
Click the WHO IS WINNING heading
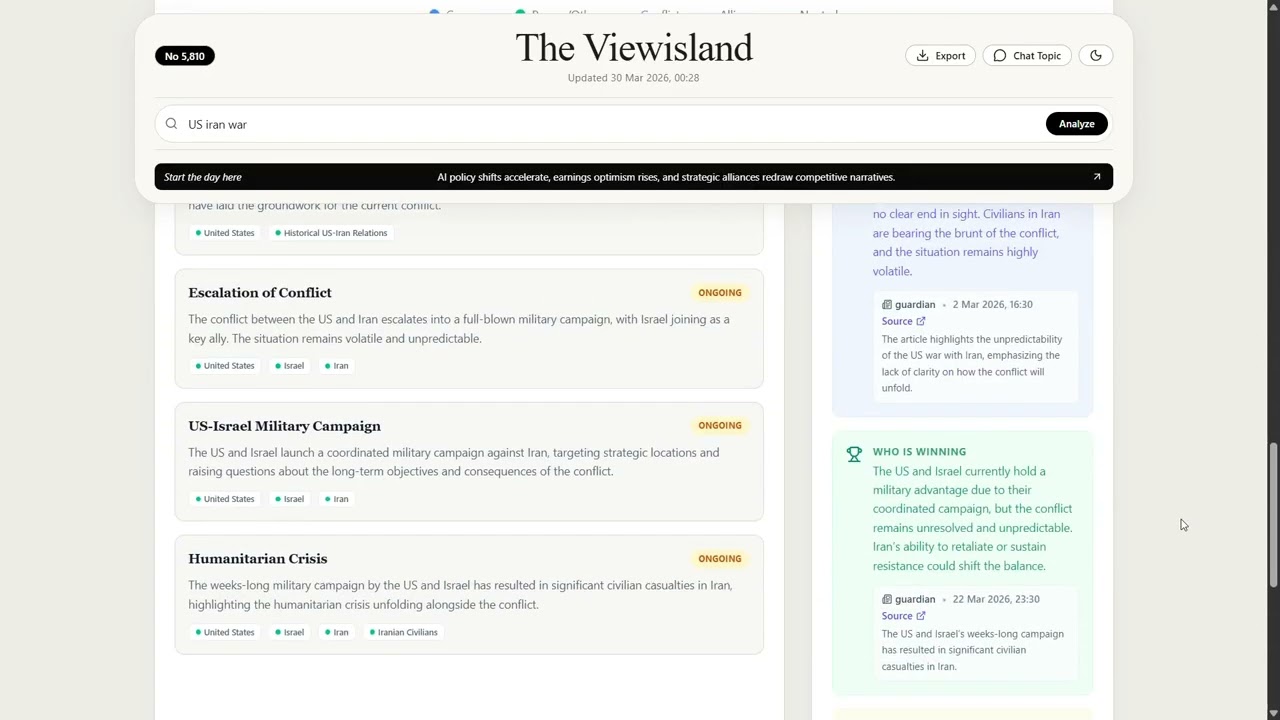[919, 452]
